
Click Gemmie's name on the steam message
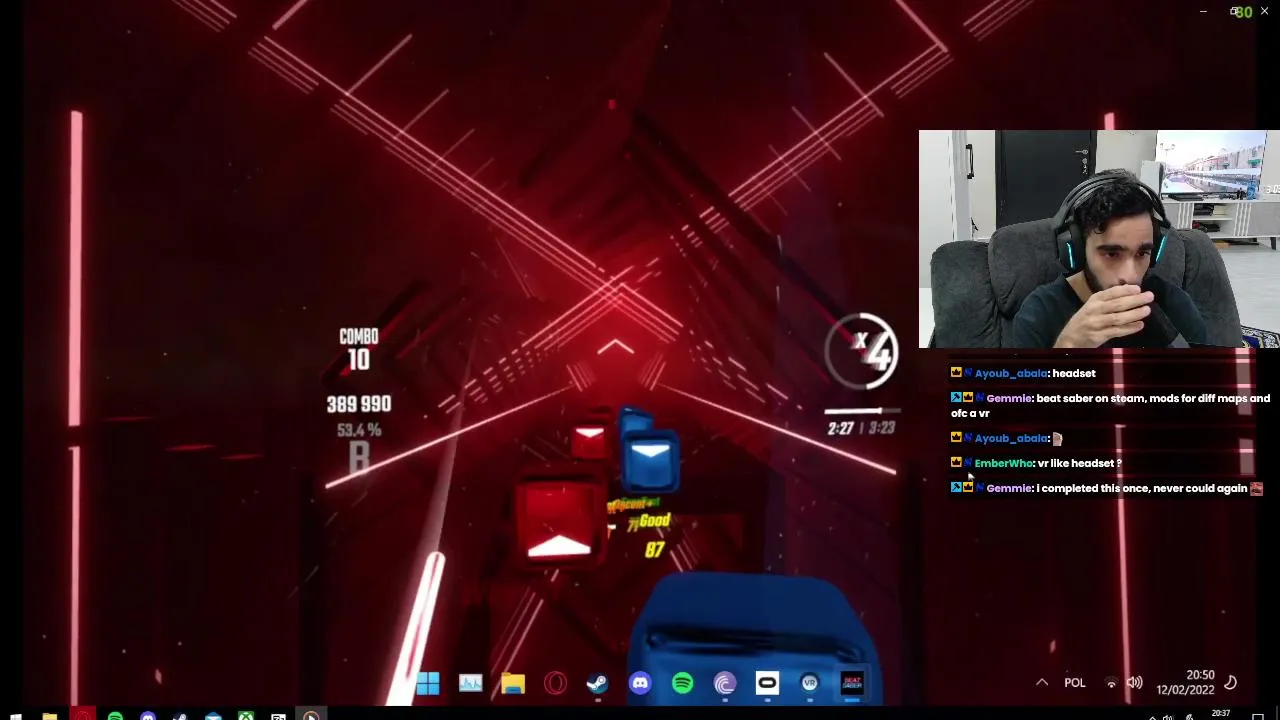(x=1008, y=398)
